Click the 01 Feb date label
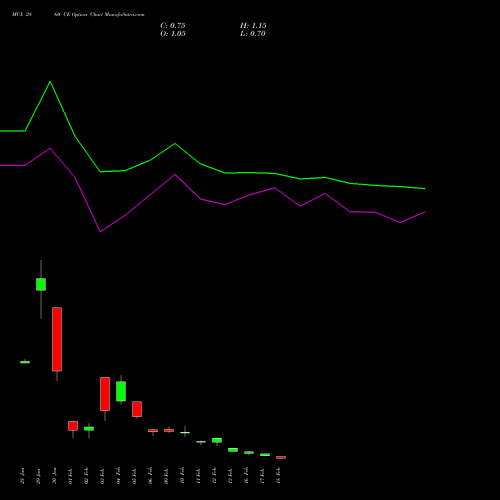The height and width of the screenshot is (500, 500). tap(70, 476)
